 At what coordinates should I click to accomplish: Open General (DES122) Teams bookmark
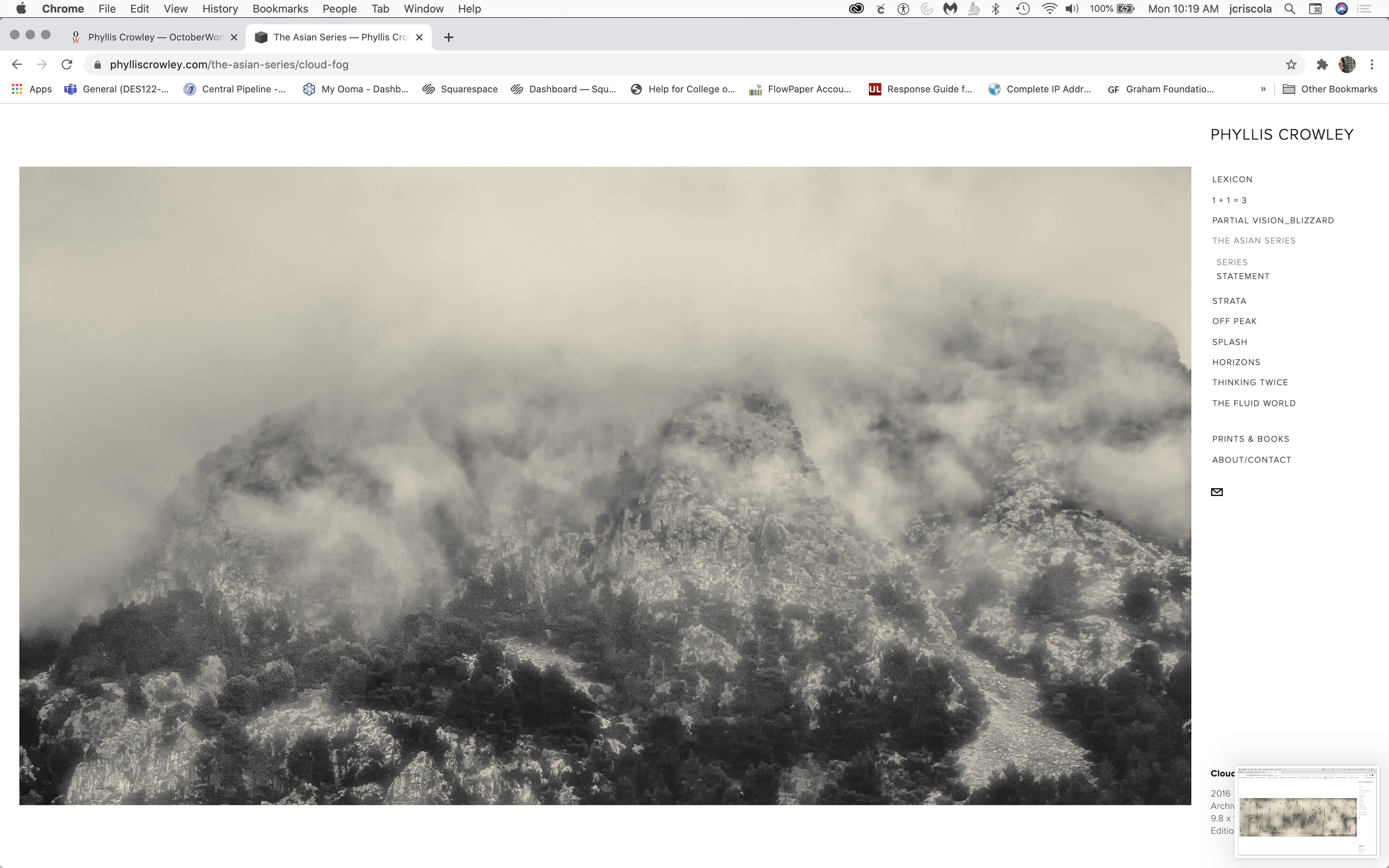117,89
